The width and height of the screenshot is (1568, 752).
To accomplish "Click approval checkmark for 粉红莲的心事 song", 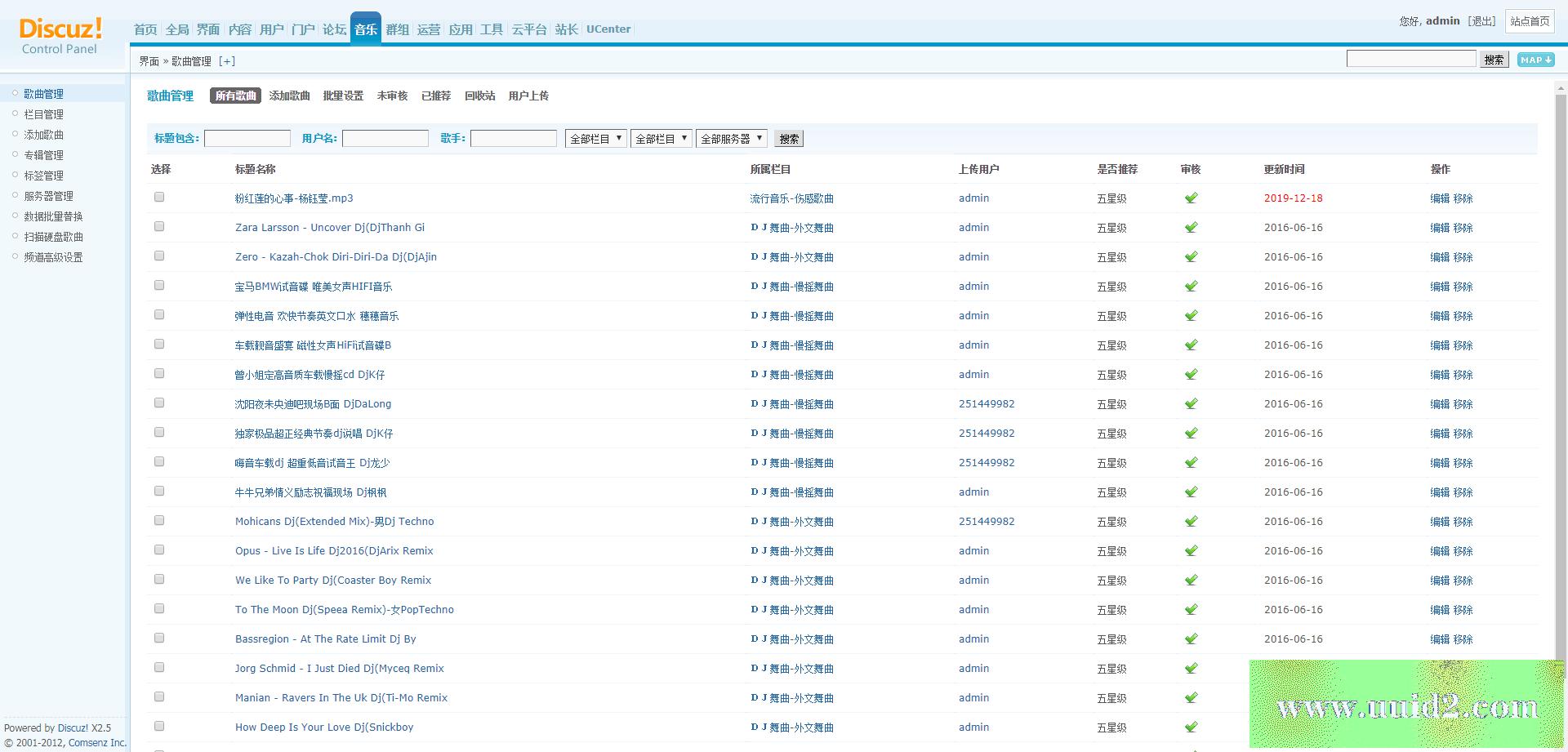I will pyautogui.click(x=1191, y=198).
